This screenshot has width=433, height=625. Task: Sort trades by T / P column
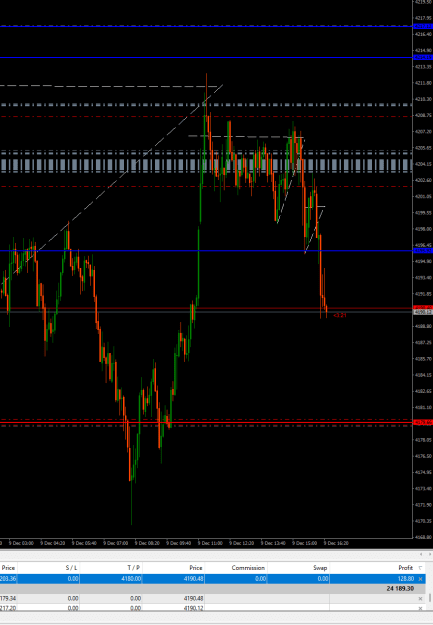click(134, 568)
